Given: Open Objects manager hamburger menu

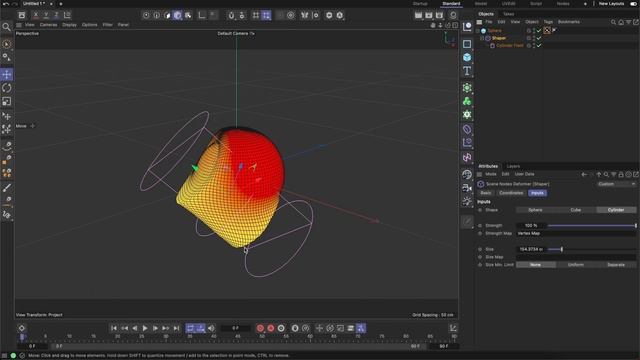Looking at the screenshot, I should point(480,22).
